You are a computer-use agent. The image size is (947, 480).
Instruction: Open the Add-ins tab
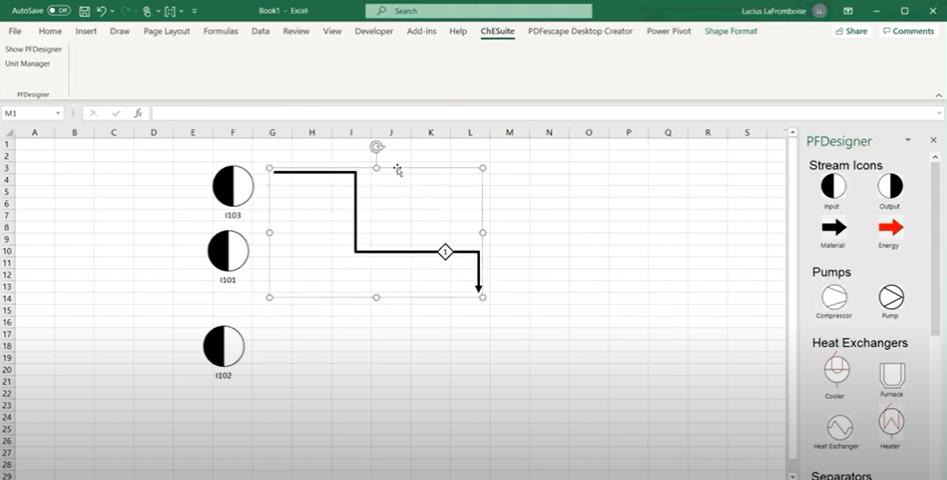tap(422, 31)
